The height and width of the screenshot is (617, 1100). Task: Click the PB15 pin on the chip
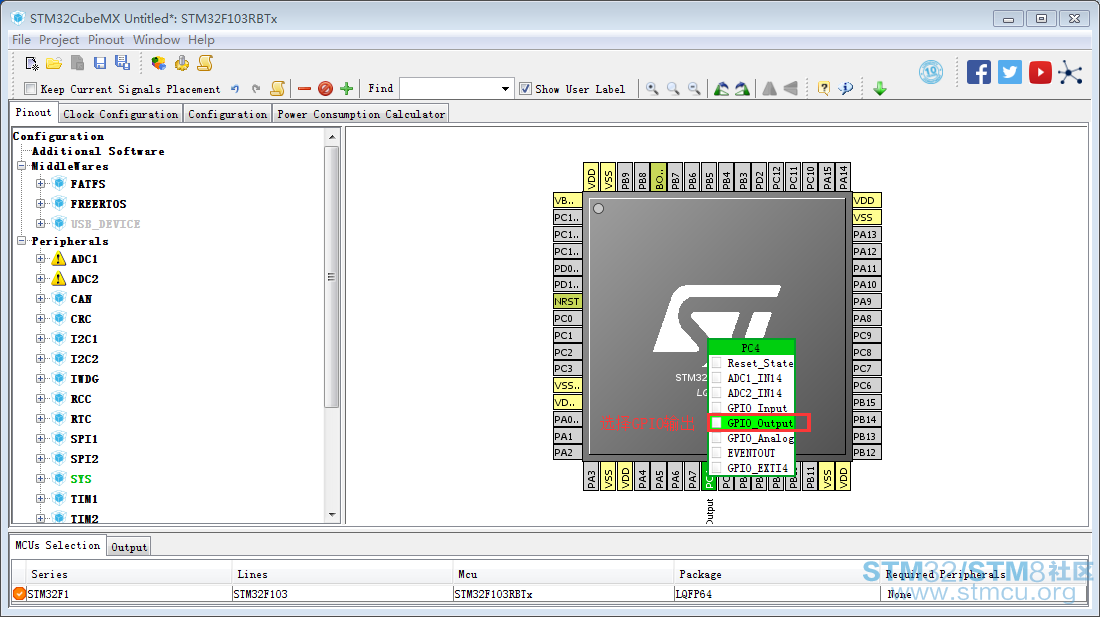866,402
